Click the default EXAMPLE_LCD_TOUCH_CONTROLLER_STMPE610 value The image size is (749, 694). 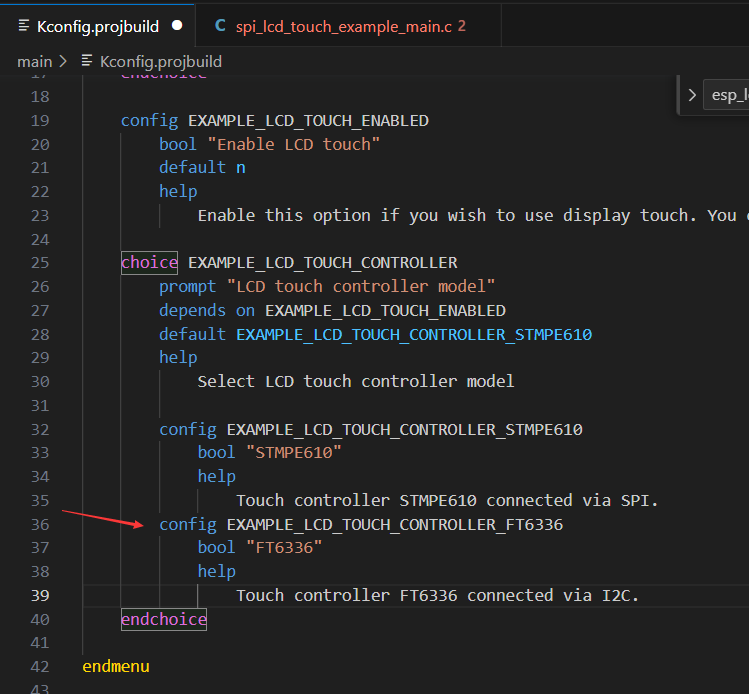click(414, 334)
